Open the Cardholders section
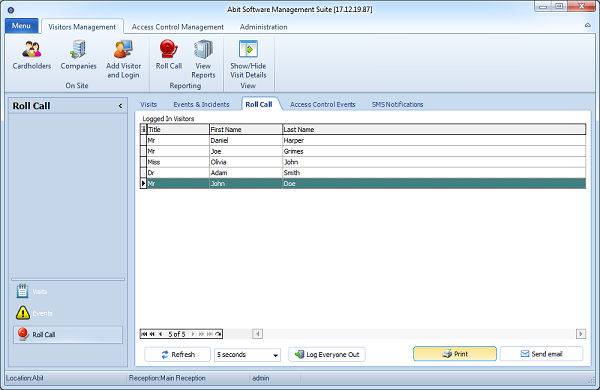Image resolution: width=600 pixels, height=390 pixels. point(32,56)
